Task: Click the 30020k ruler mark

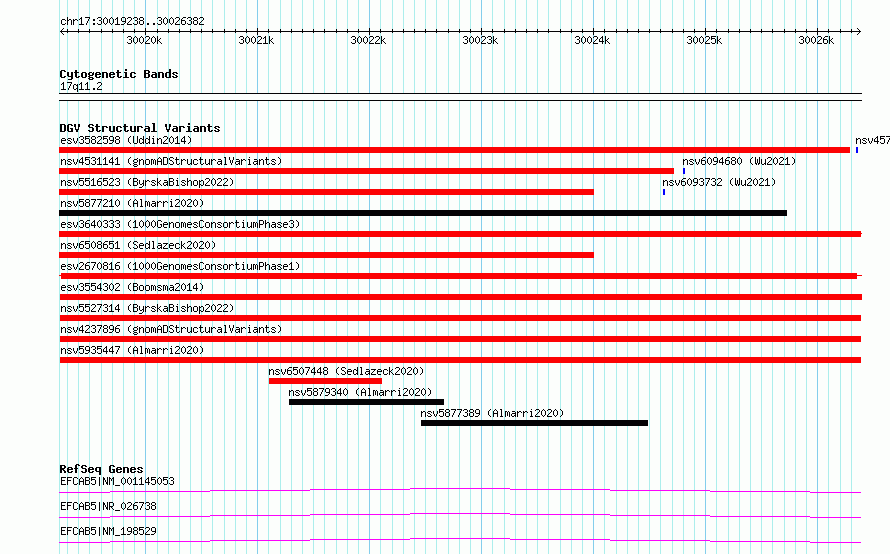Action: pos(144,40)
